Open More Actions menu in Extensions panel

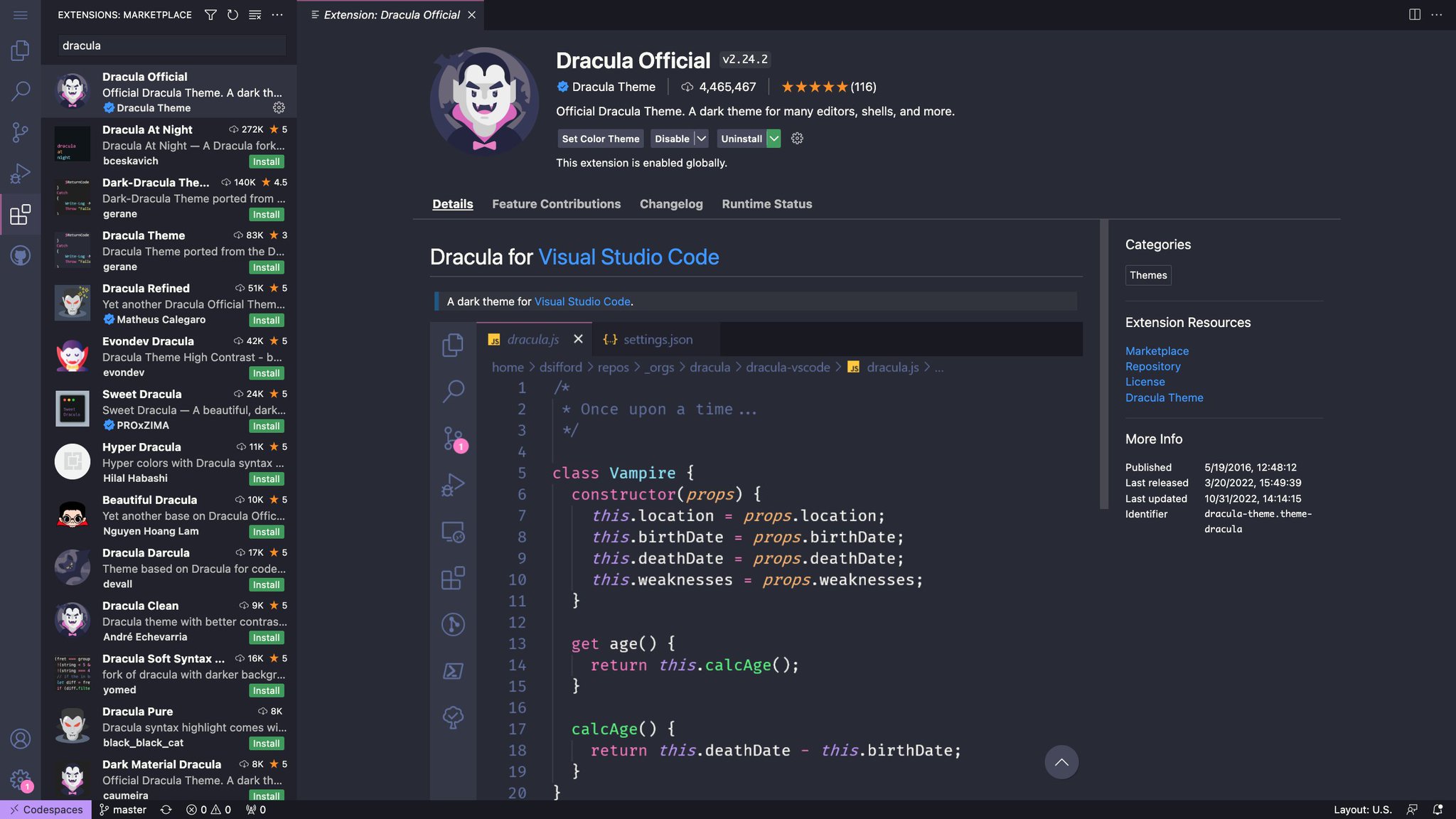[x=277, y=14]
